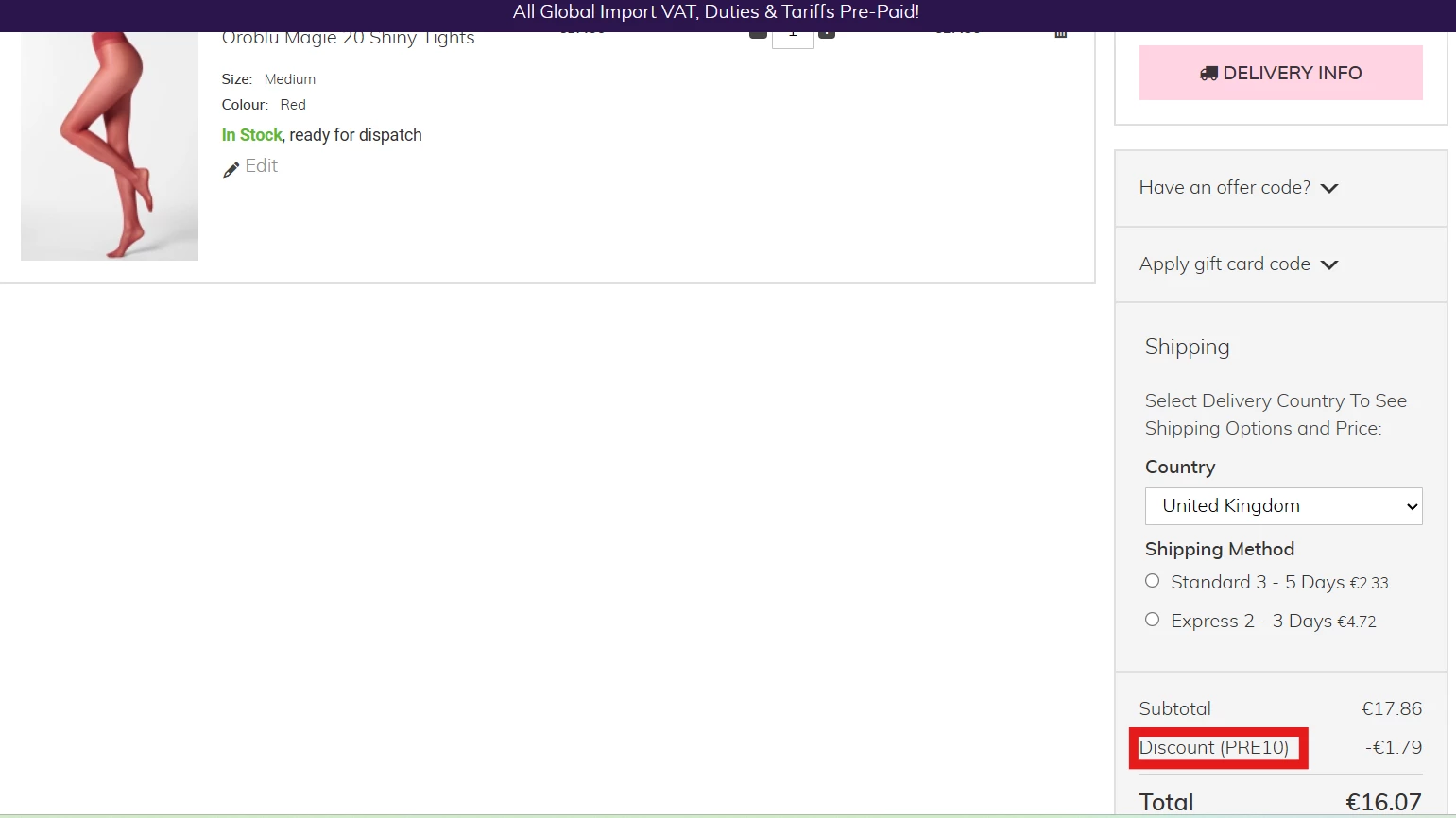Open the Country dropdown showing United Kingdom
This screenshot has height=818, width=1456.
point(1283,506)
